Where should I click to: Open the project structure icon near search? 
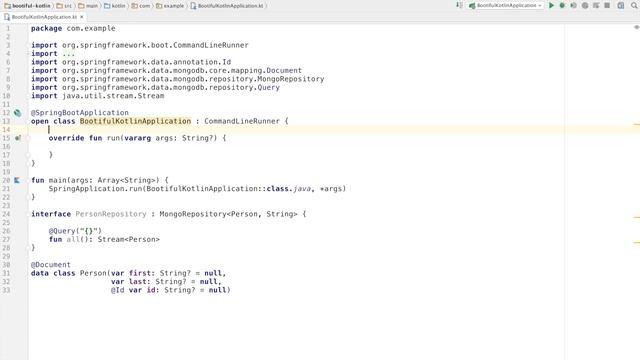click(621, 6)
